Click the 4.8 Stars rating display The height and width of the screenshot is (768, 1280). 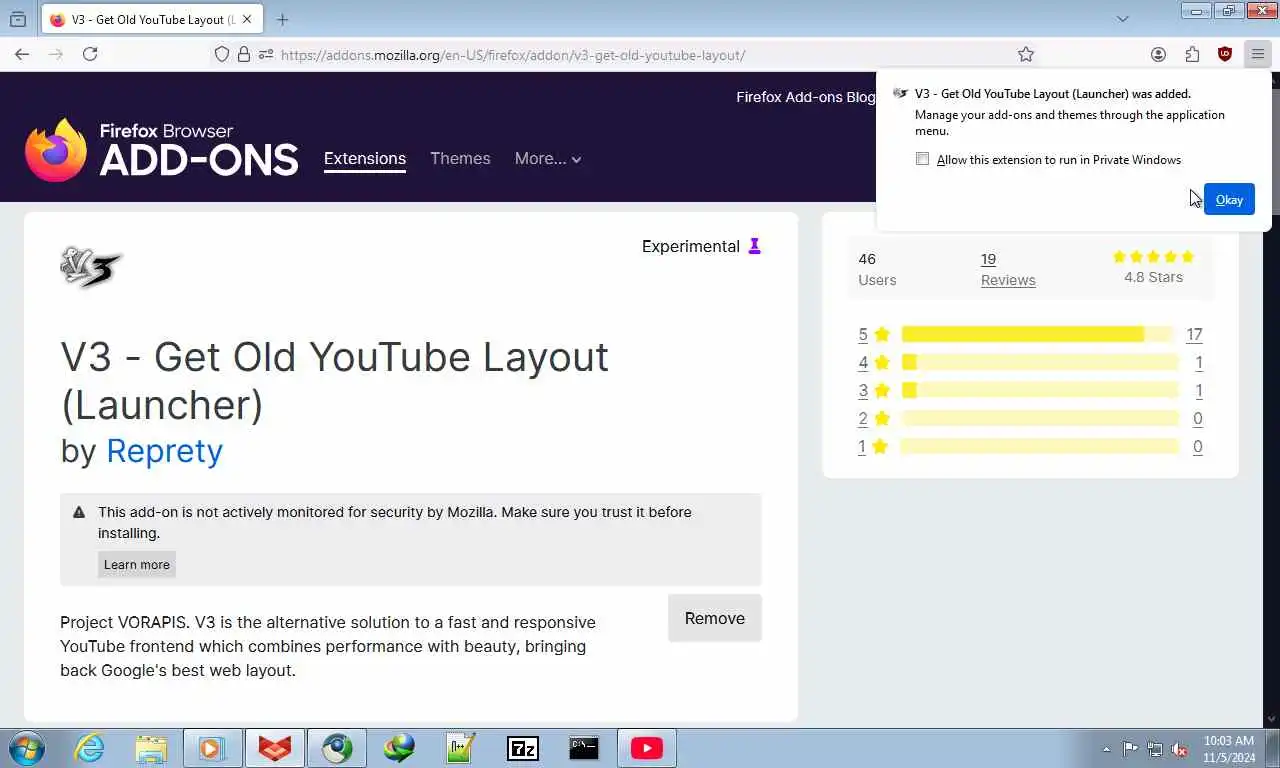pyautogui.click(x=1153, y=267)
